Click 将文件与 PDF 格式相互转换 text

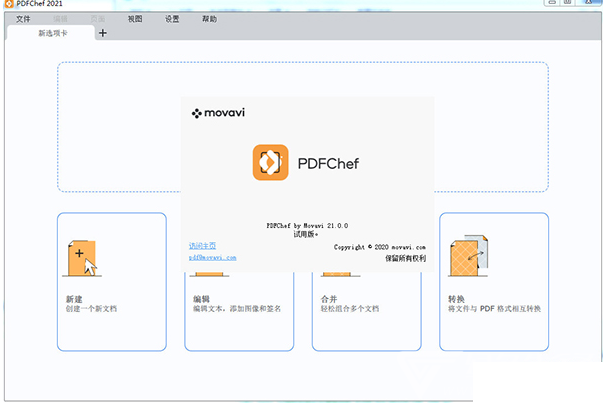(x=494, y=308)
